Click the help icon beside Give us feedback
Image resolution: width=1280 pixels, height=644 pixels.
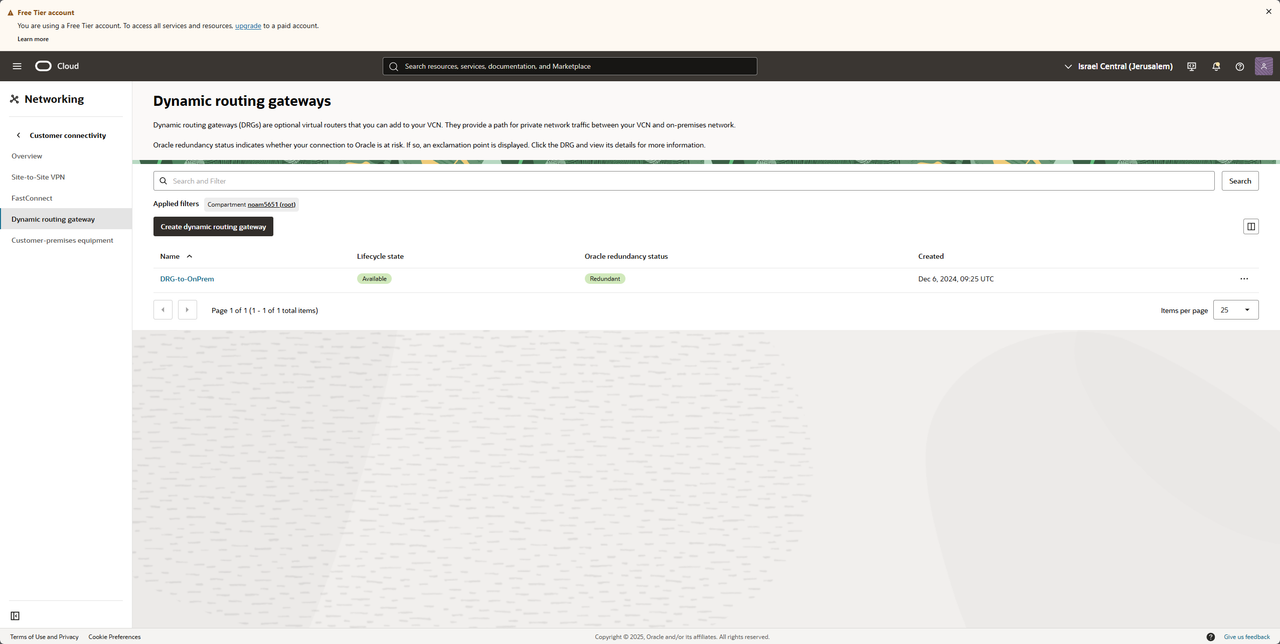tap(1211, 637)
